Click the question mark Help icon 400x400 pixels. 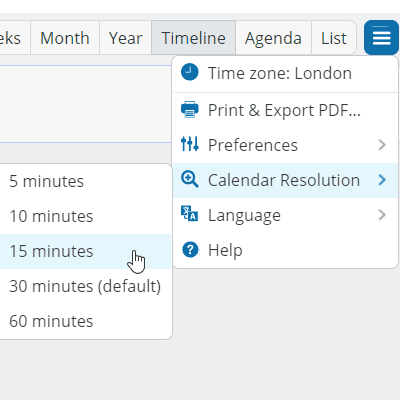coord(190,249)
